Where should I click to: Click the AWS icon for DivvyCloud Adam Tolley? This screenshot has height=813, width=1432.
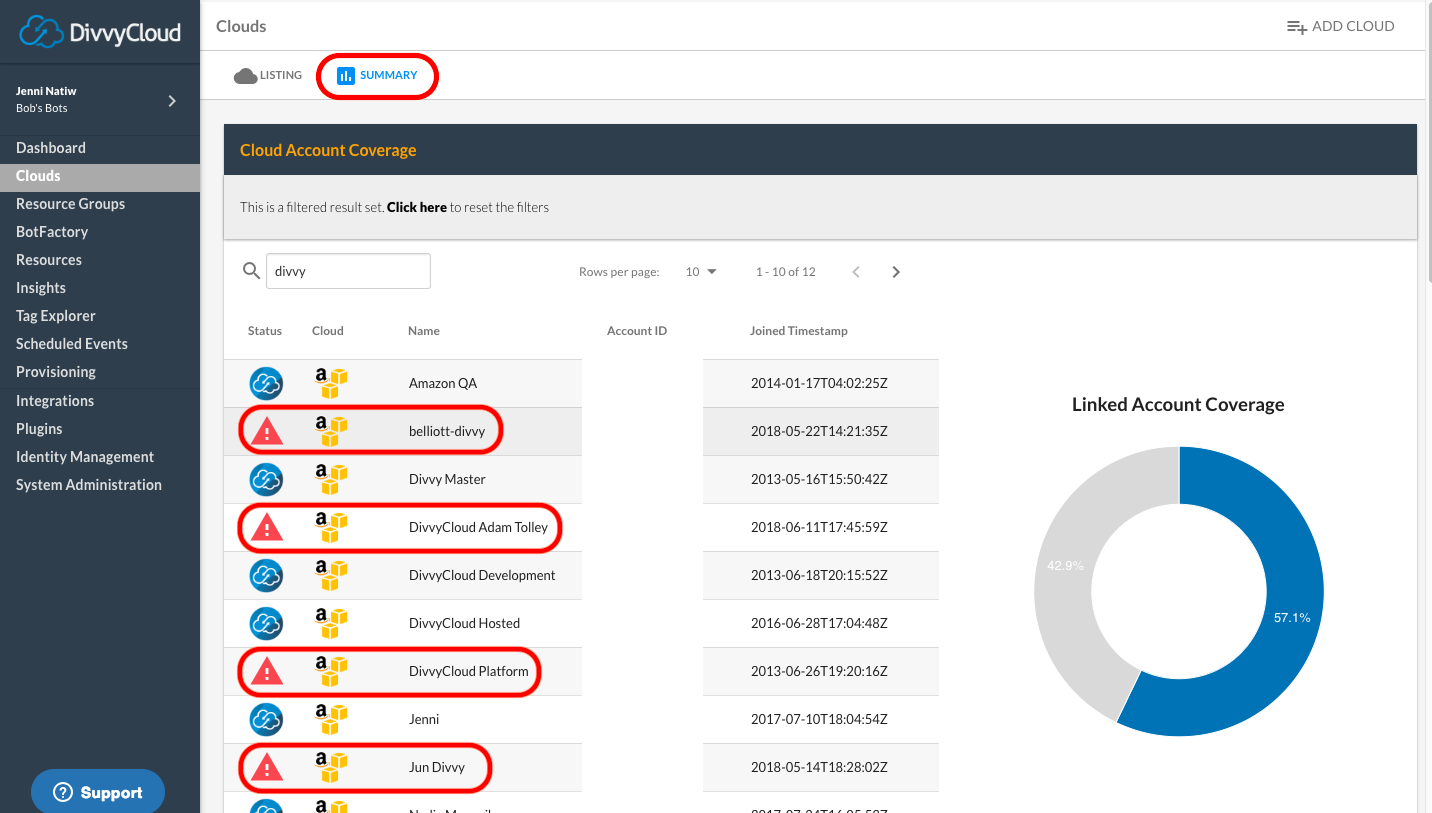point(331,527)
